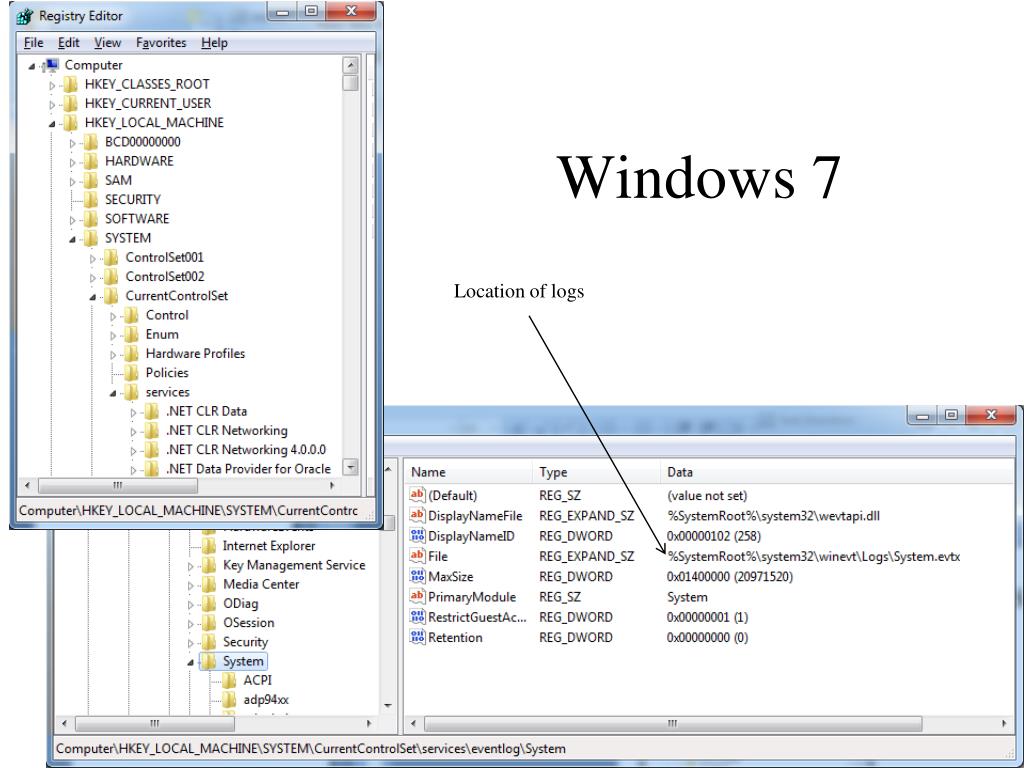Select the OSession key
Screen dimensions: 1024x768
tap(248, 622)
